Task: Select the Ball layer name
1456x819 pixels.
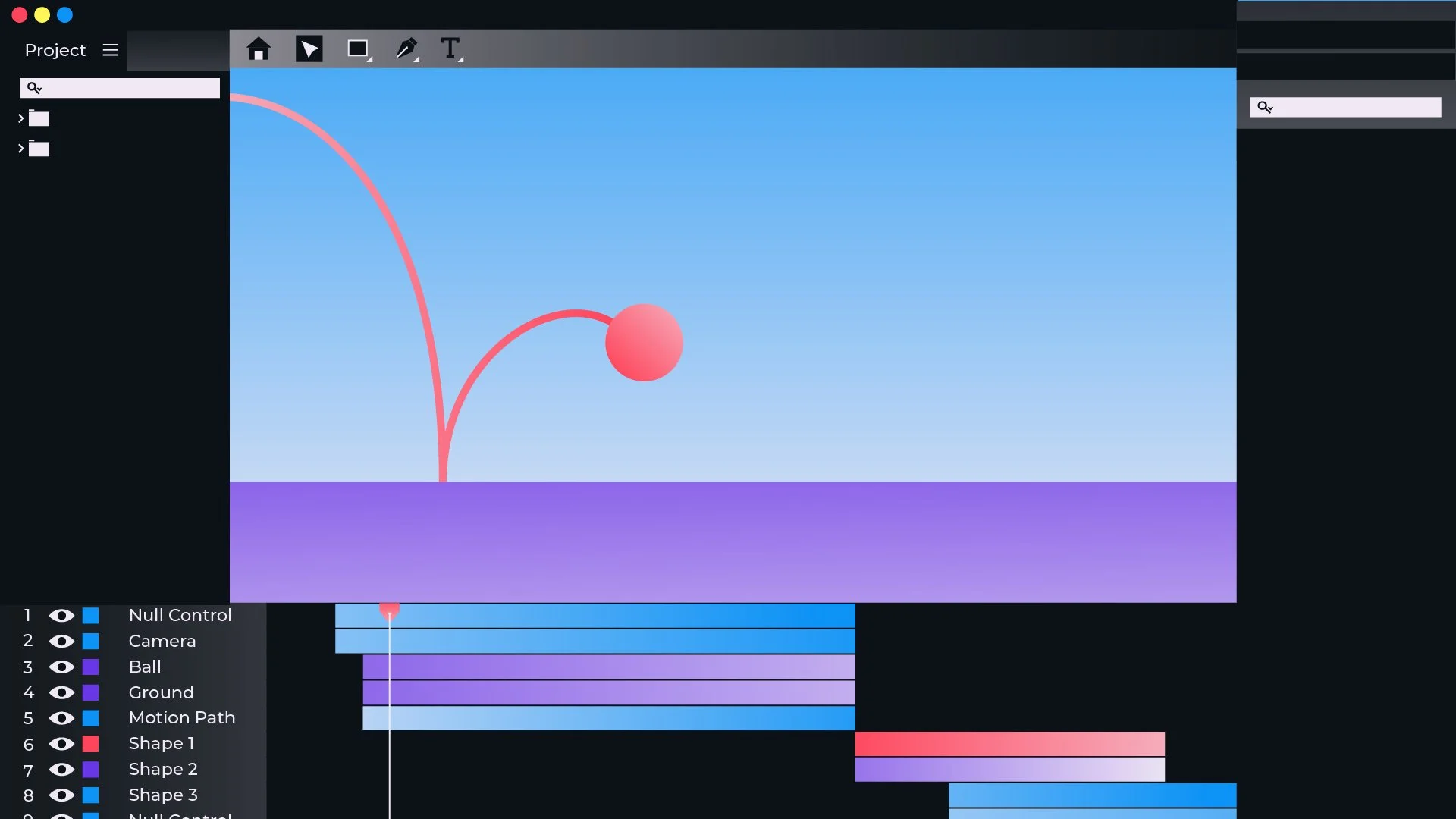Action: pos(145,667)
